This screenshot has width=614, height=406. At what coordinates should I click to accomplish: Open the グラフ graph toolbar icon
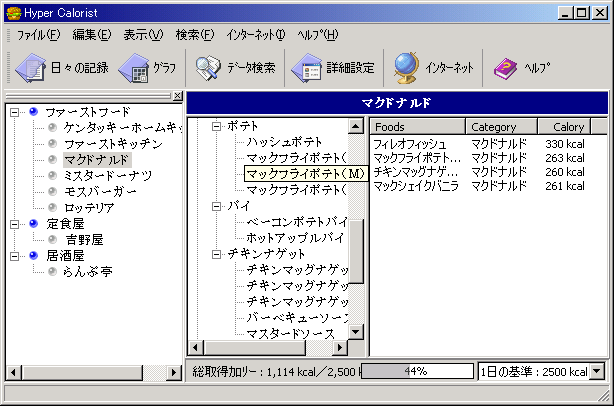[x=134, y=68]
